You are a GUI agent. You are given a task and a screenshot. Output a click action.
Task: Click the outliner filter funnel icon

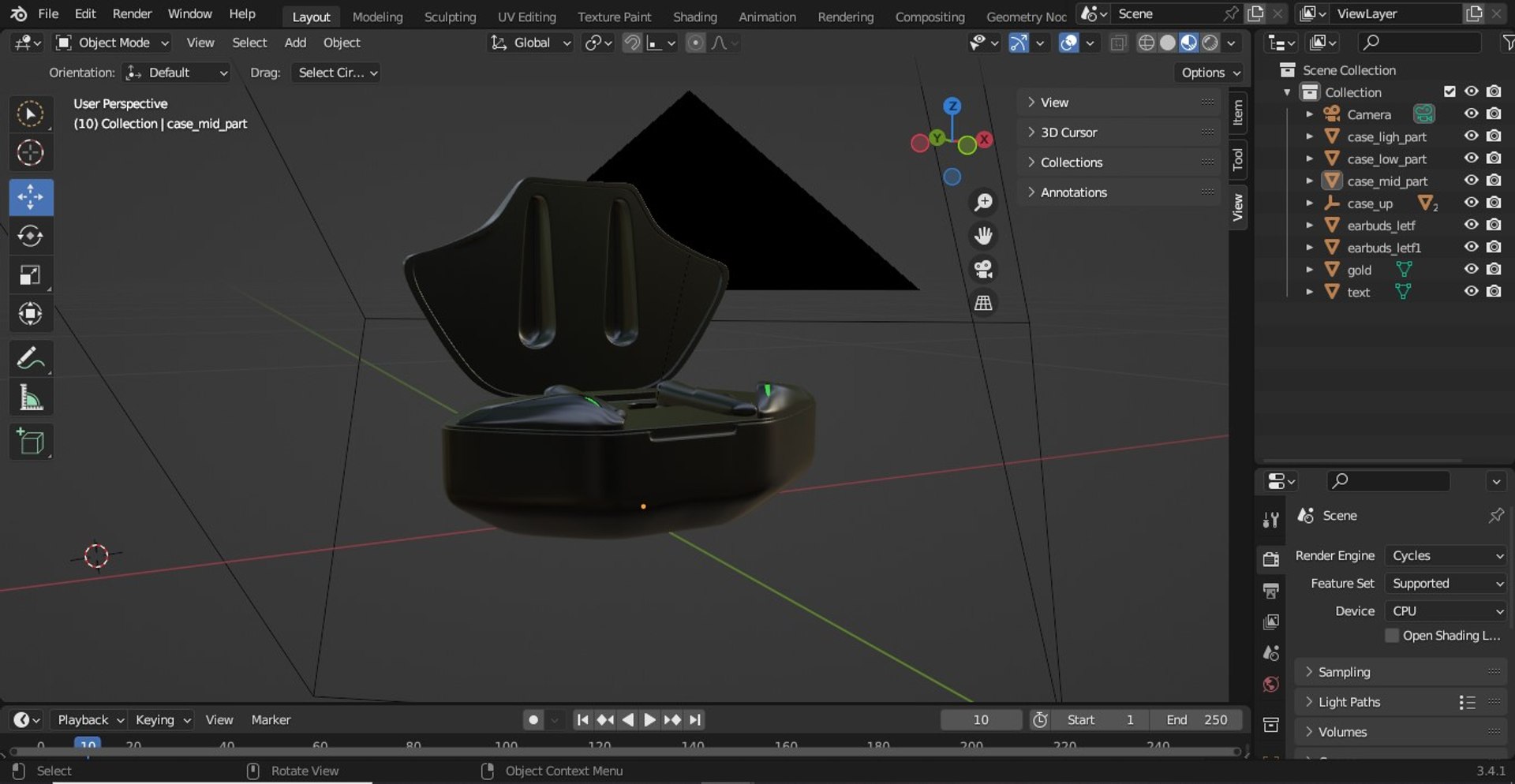click(x=1507, y=43)
